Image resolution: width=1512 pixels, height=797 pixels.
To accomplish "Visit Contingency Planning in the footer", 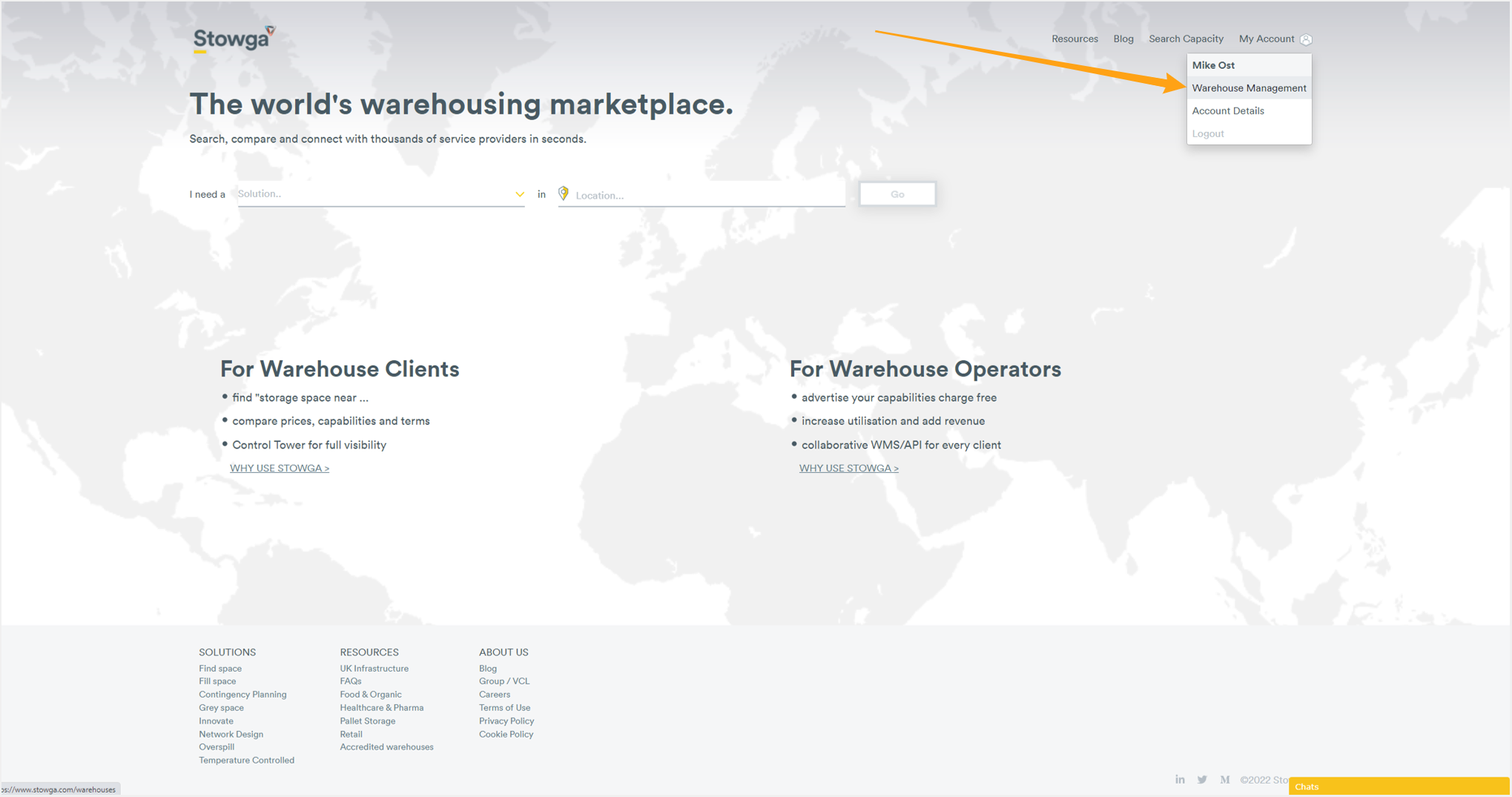I will tap(242, 695).
